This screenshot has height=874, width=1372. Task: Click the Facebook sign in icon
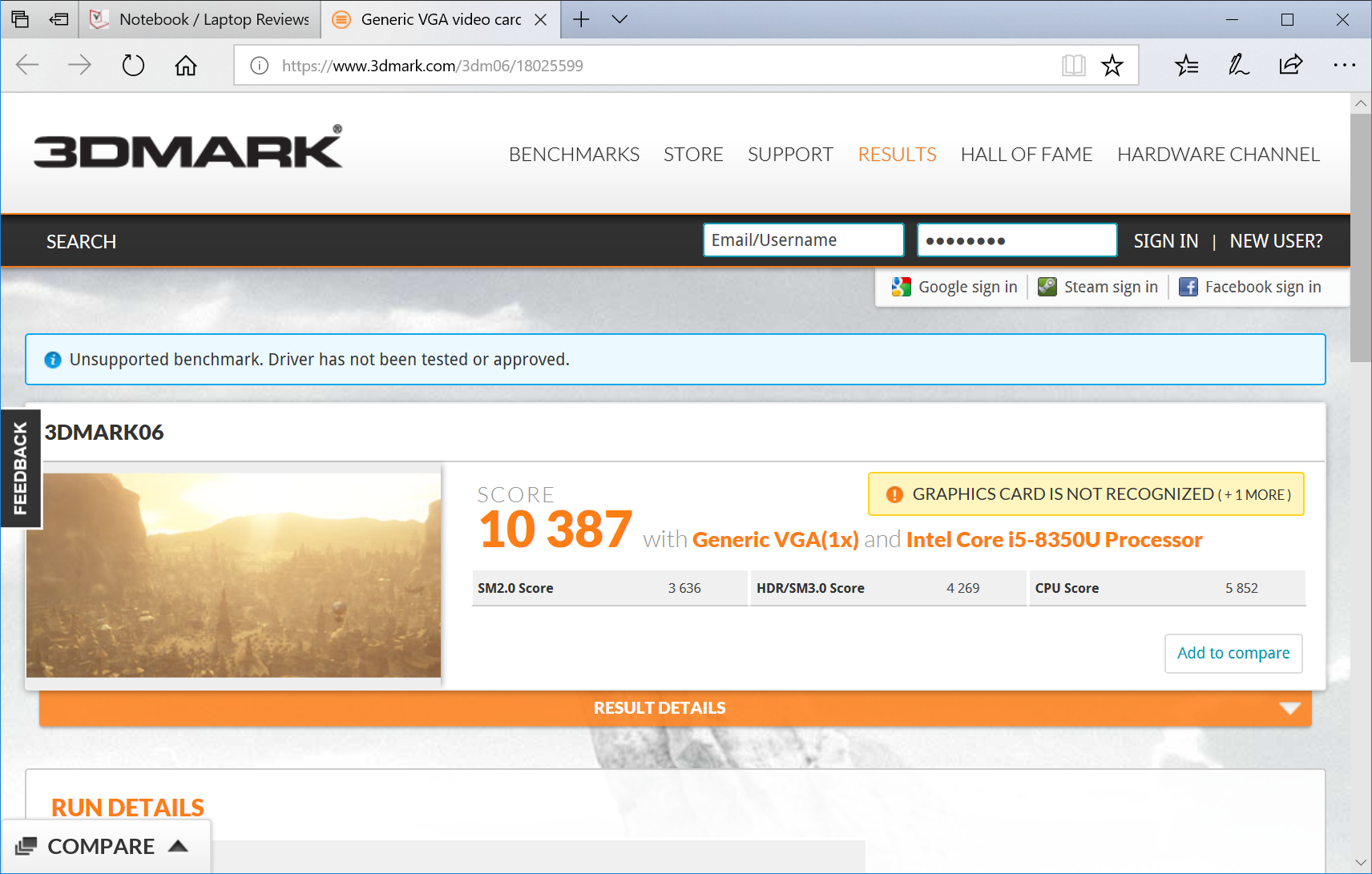(1188, 287)
